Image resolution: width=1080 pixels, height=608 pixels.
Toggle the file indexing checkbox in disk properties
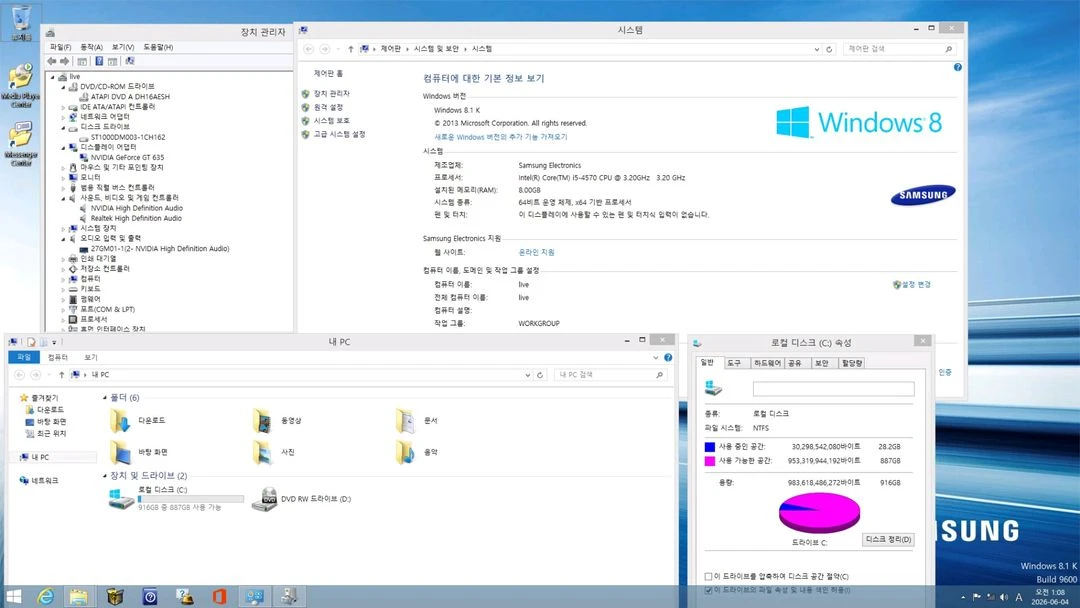[x=708, y=590]
